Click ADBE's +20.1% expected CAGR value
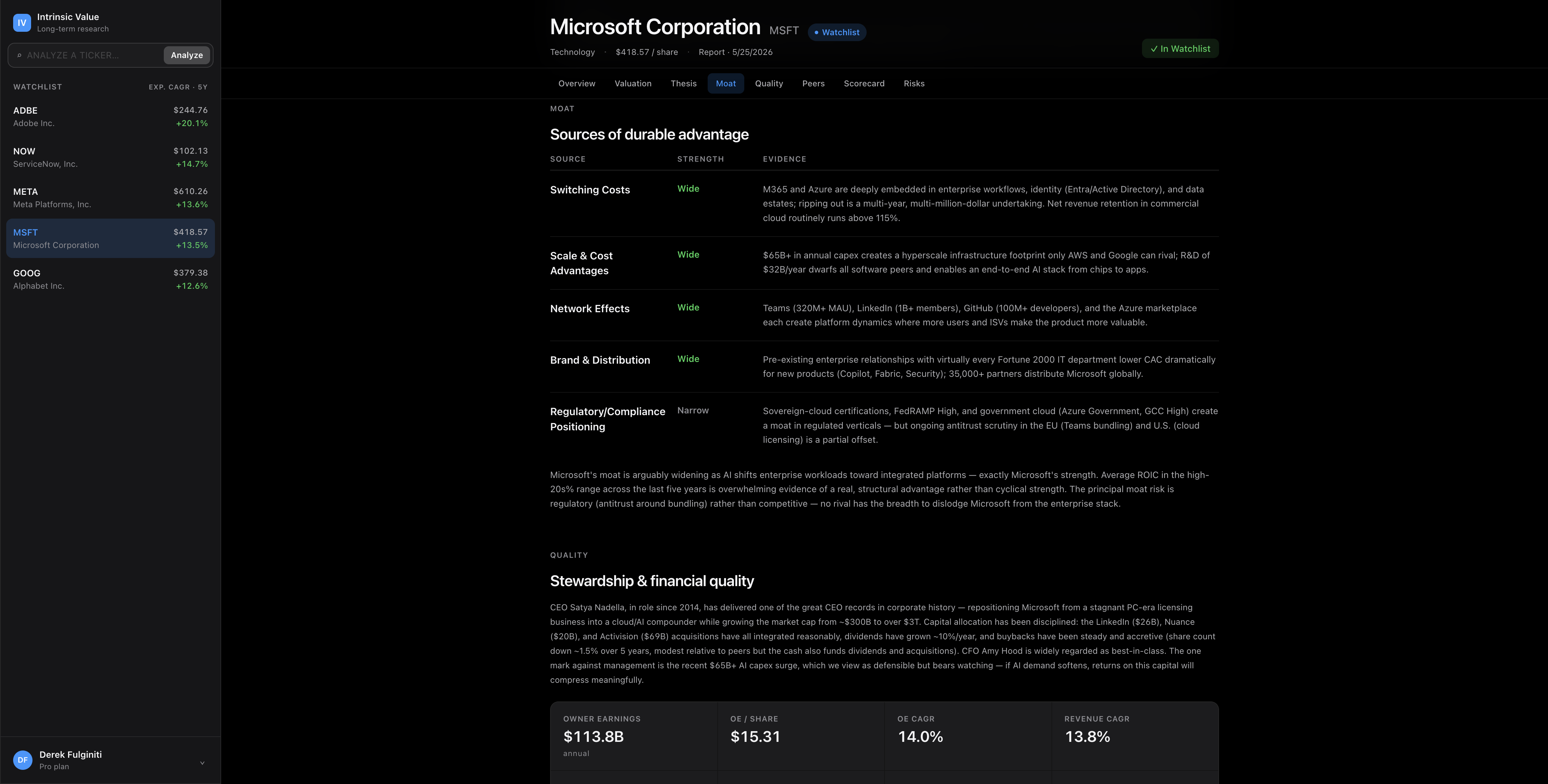Image resolution: width=1548 pixels, height=784 pixels. [192, 124]
